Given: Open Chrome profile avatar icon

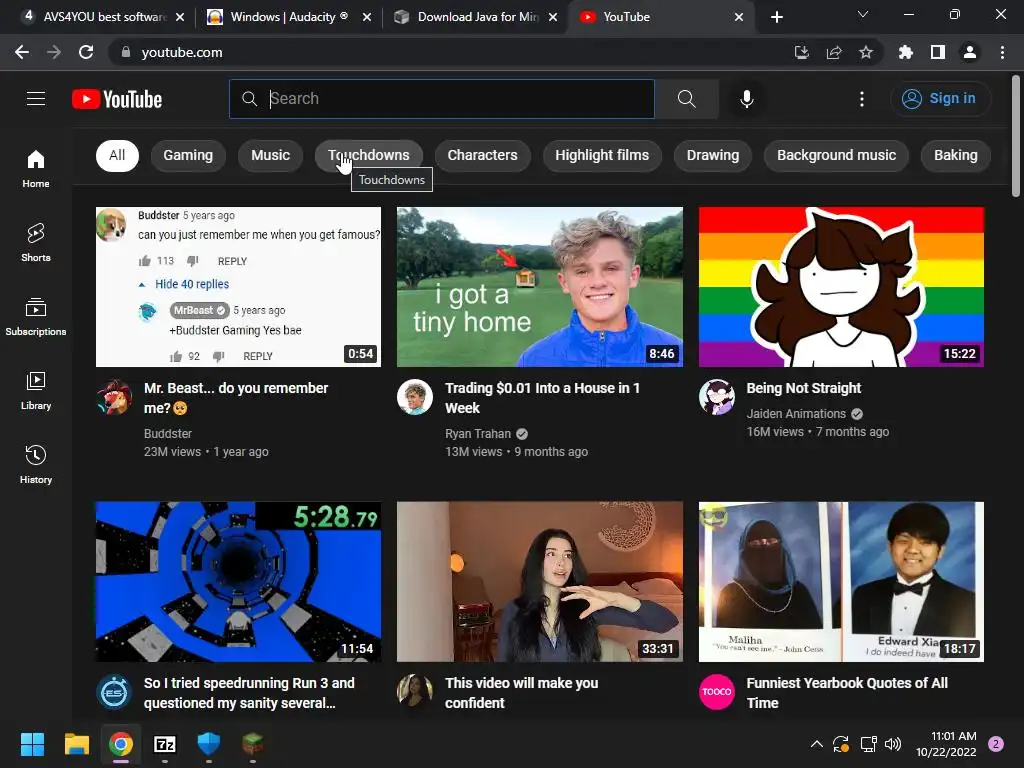Looking at the screenshot, I should (970, 52).
